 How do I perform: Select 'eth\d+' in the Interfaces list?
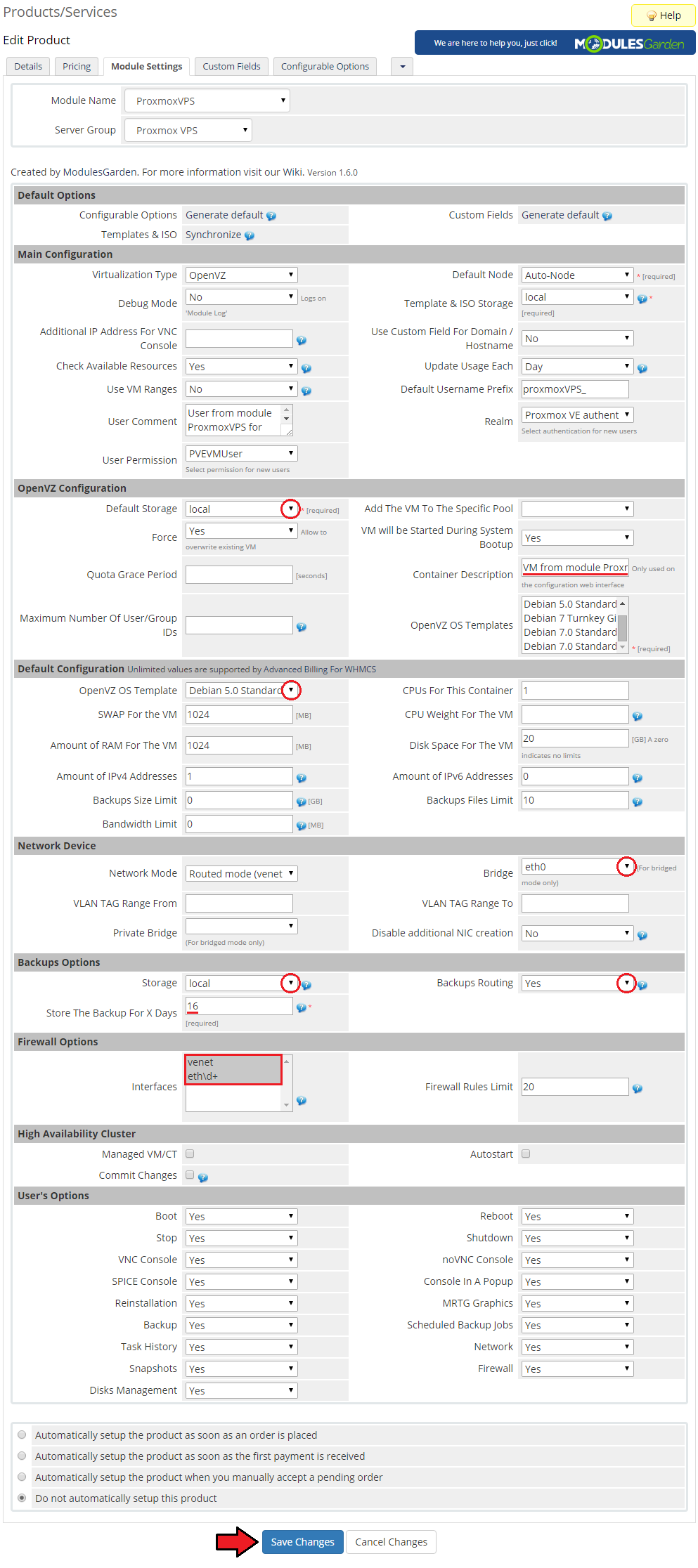coord(233,1076)
